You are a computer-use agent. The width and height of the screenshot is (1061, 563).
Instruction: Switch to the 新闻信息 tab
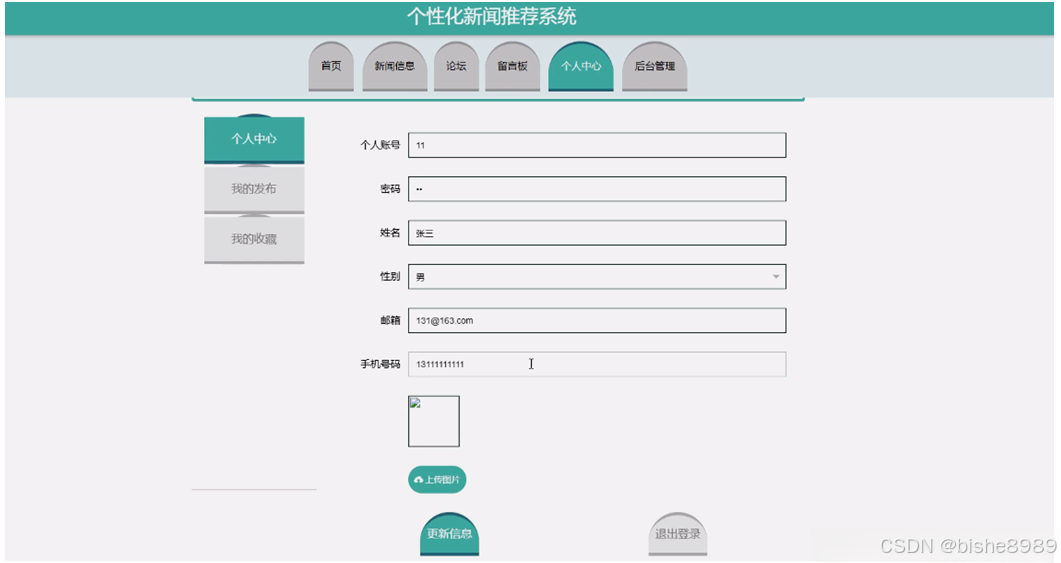(x=394, y=66)
